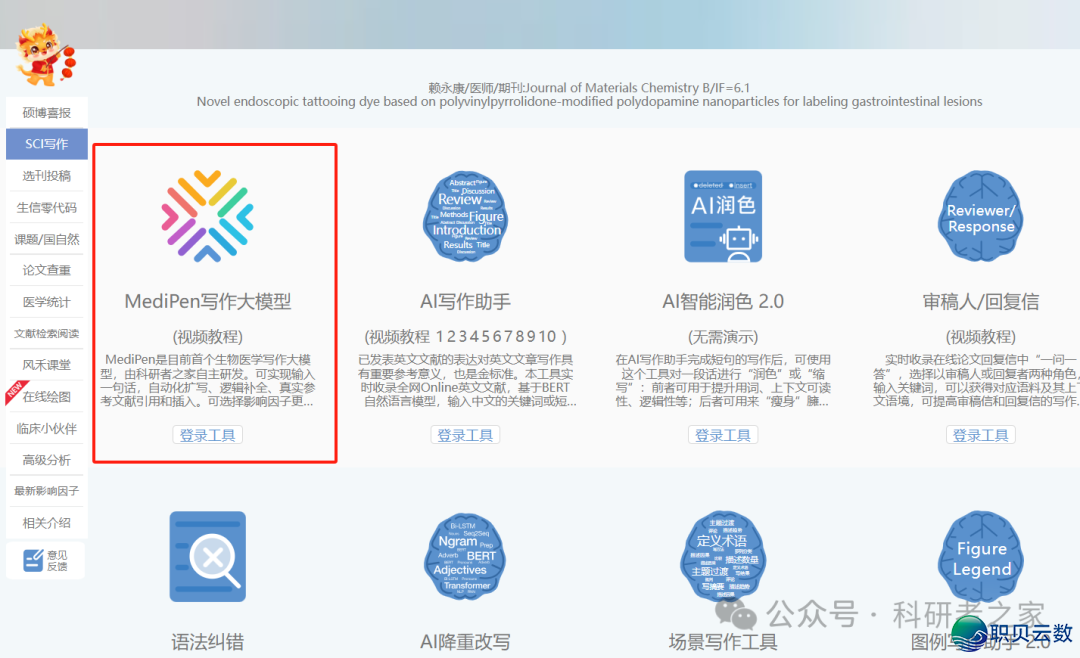The height and width of the screenshot is (658, 1080).
Task: Click the AI降重改写 title
Action: (x=466, y=642)
